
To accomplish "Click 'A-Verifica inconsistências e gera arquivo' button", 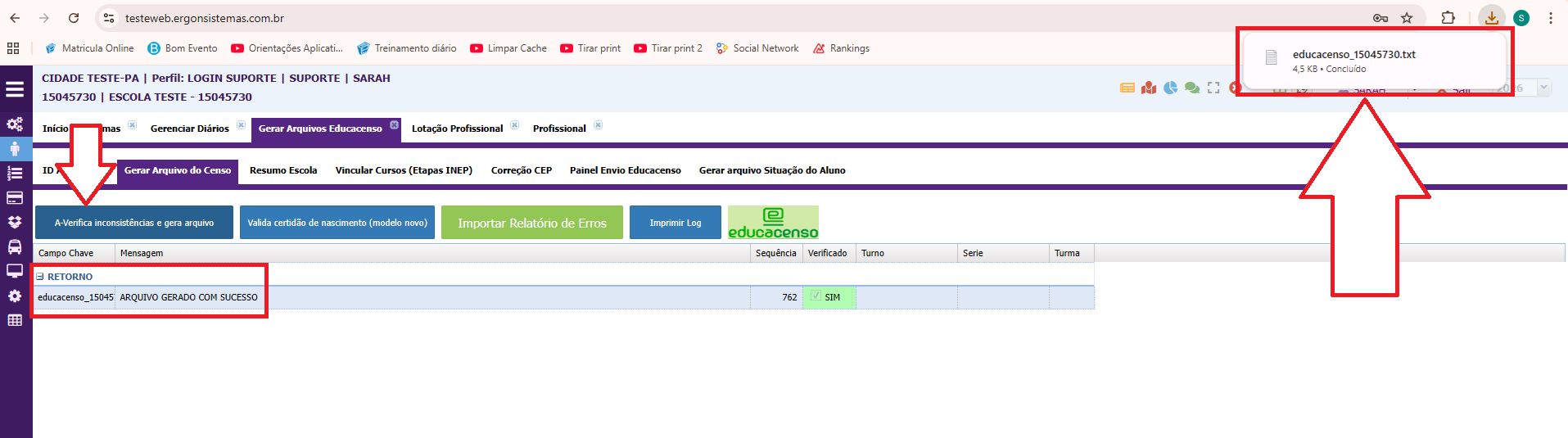I will point(134,223).
